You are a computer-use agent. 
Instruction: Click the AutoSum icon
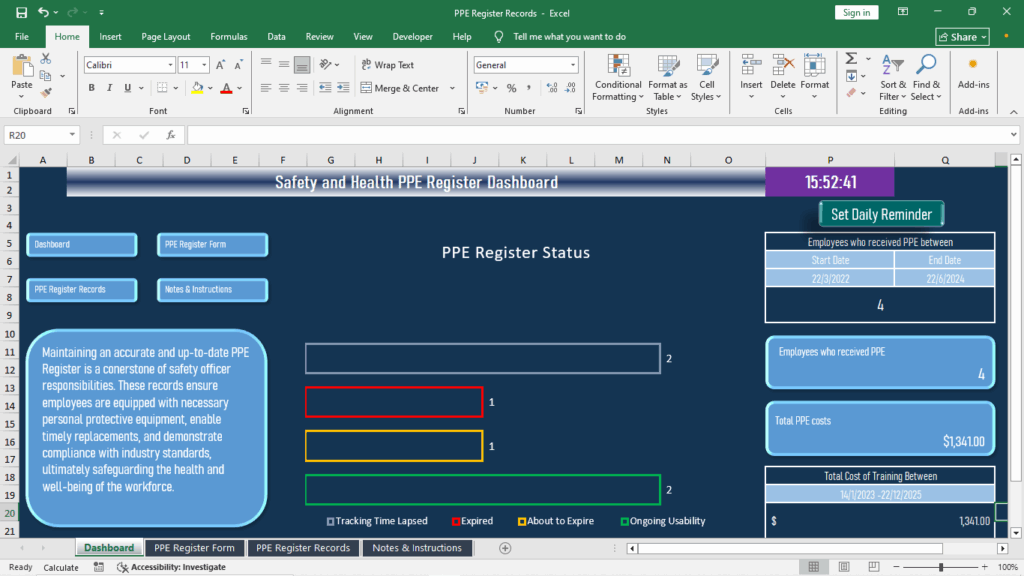[851, 58]
